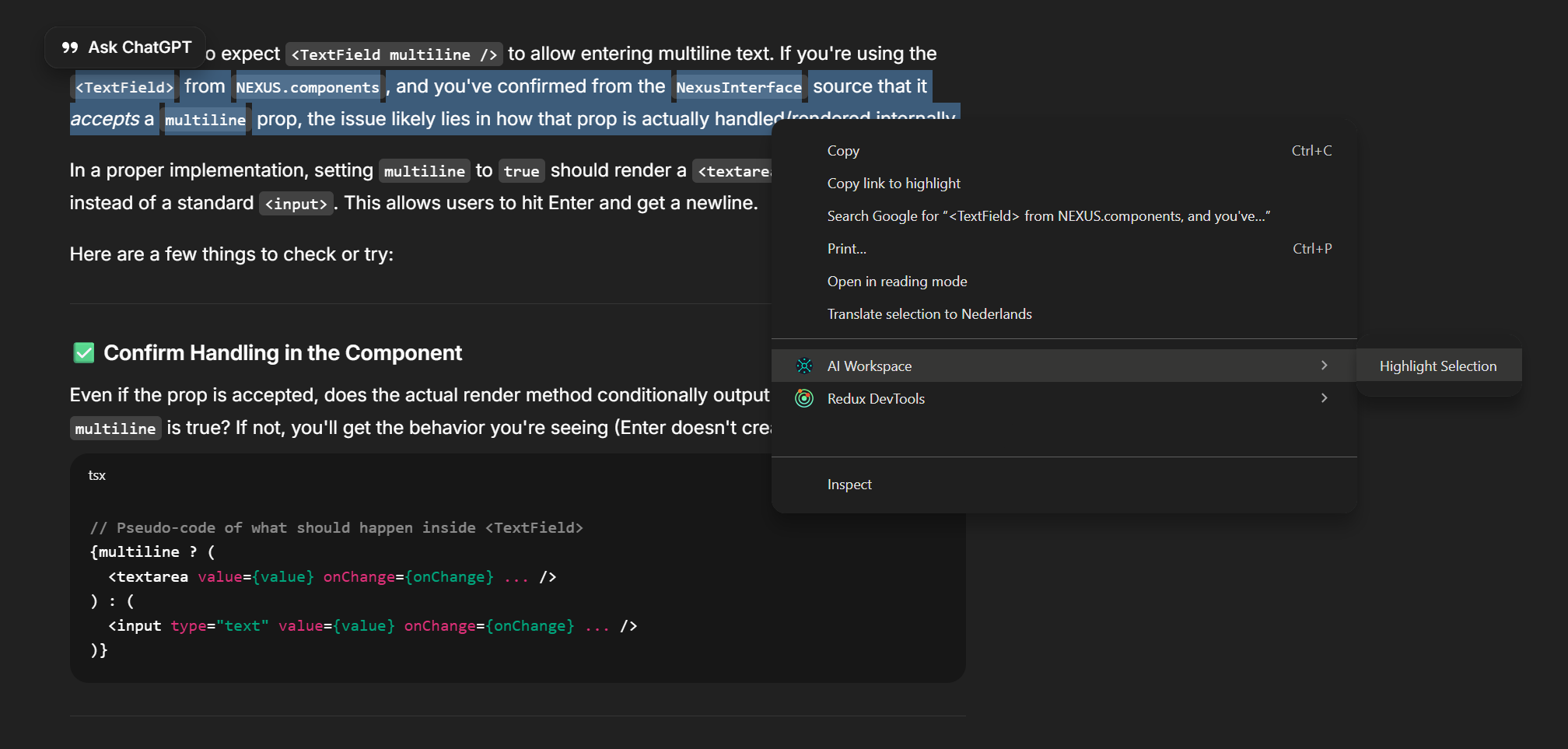This screenshot has height=749, width=1568.
Task: Click the textarea tag in the pseudo-code
Action: 148,576
